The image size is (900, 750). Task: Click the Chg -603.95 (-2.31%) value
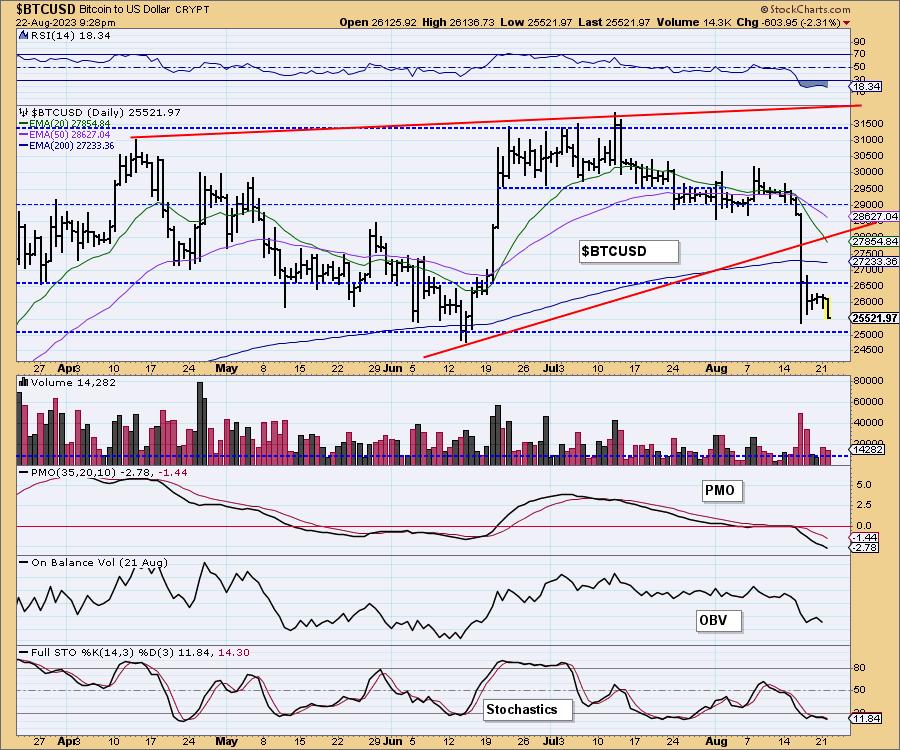(789, 22)
